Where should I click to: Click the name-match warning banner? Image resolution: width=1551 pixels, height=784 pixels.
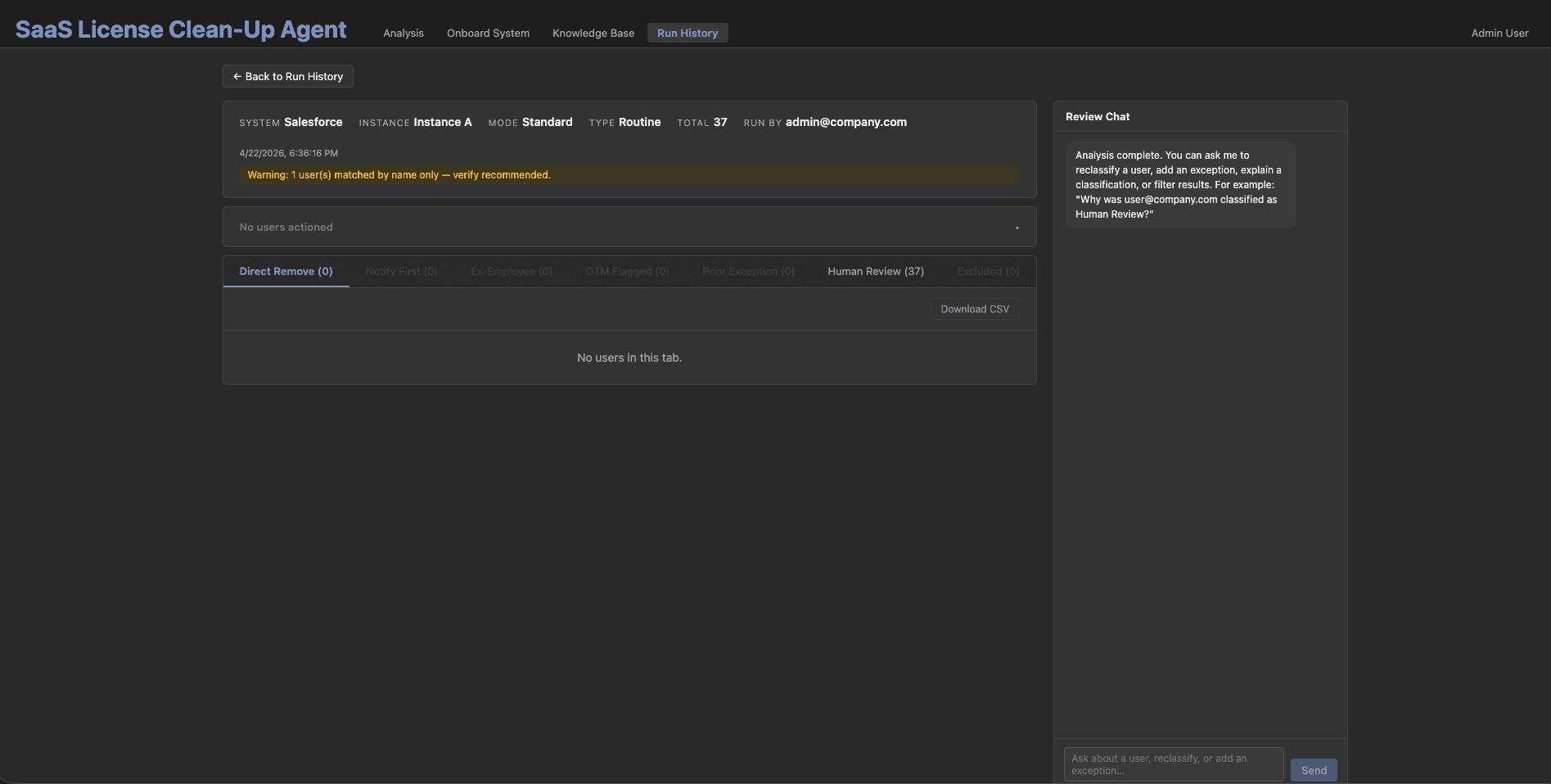629,174
